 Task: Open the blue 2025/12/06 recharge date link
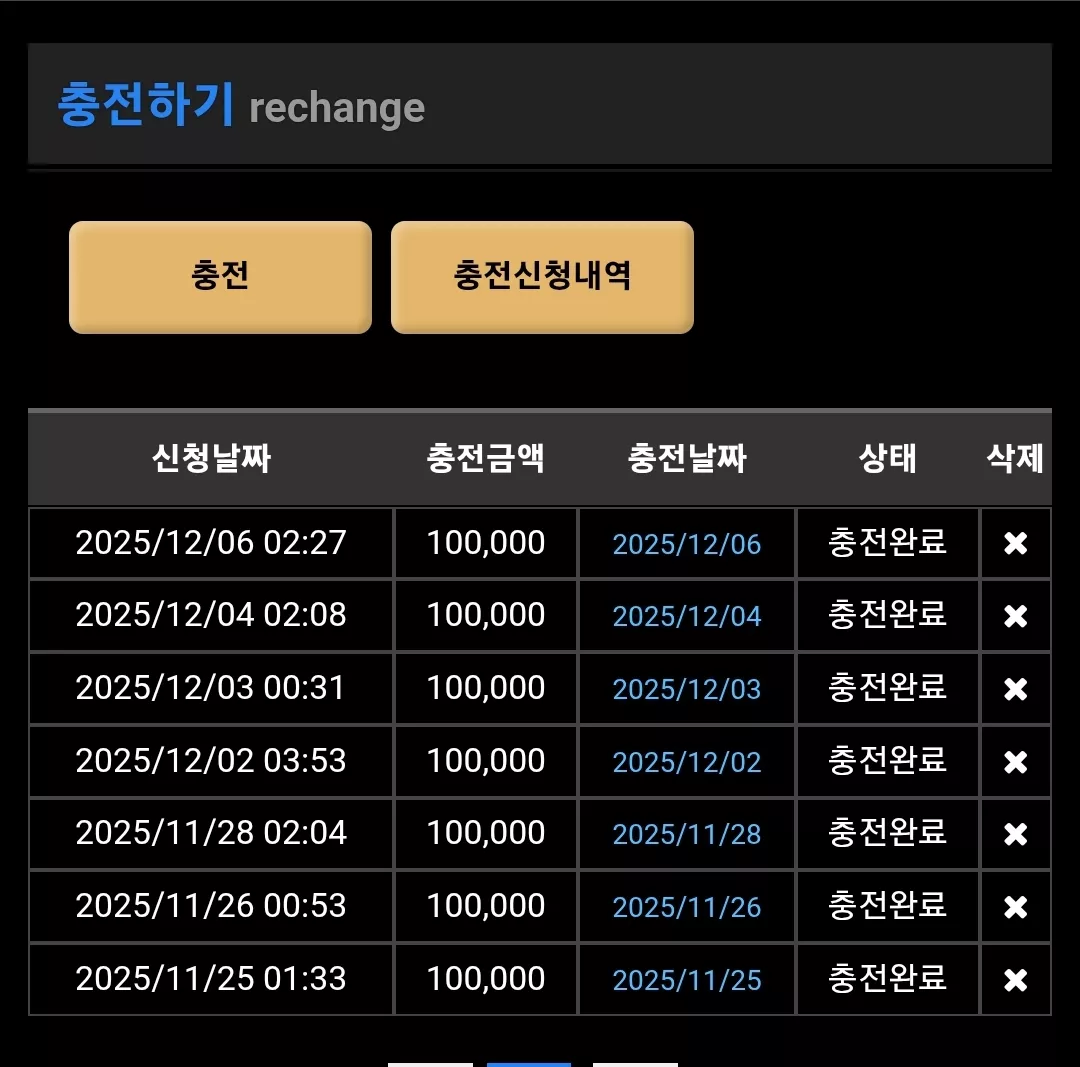point(687,544)
